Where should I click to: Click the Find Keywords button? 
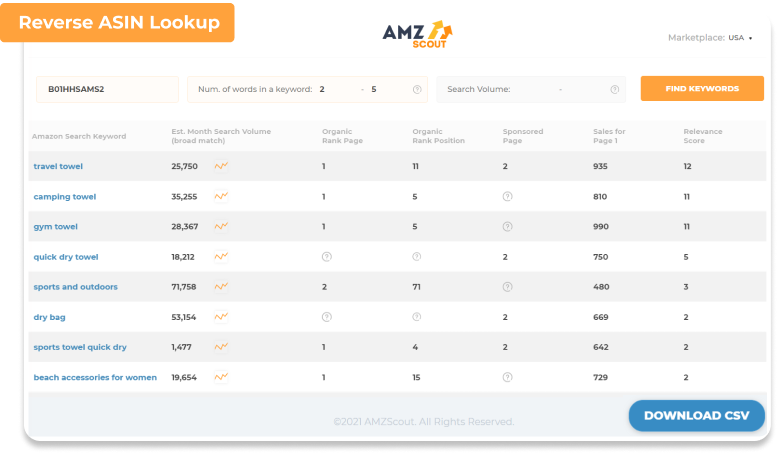702,89
